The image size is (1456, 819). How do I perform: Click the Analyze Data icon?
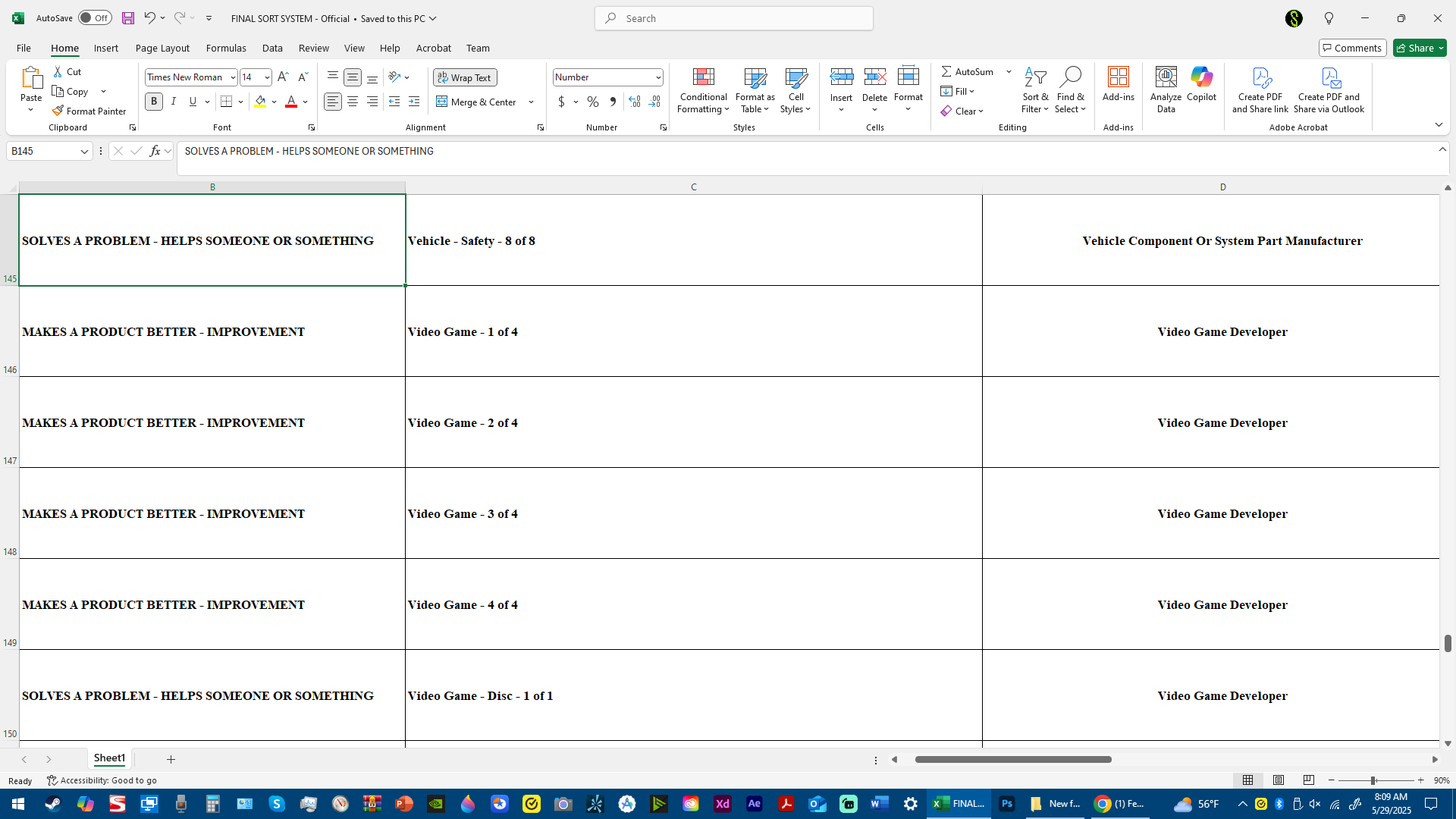click(x=1166, y=77)
